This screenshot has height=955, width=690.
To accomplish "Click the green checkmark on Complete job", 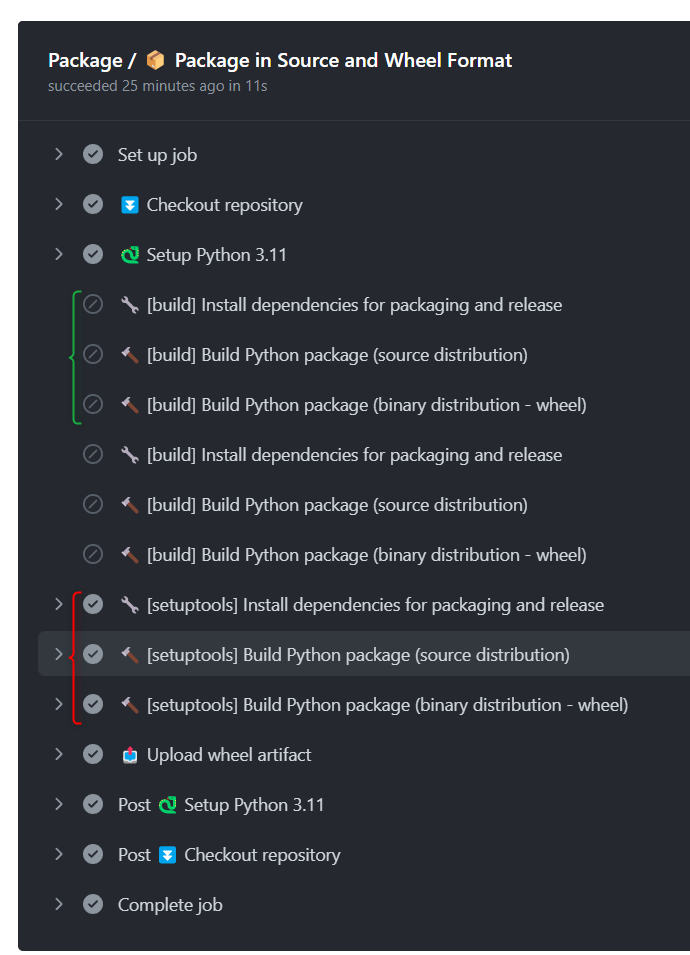I will [x=93, y=904].
